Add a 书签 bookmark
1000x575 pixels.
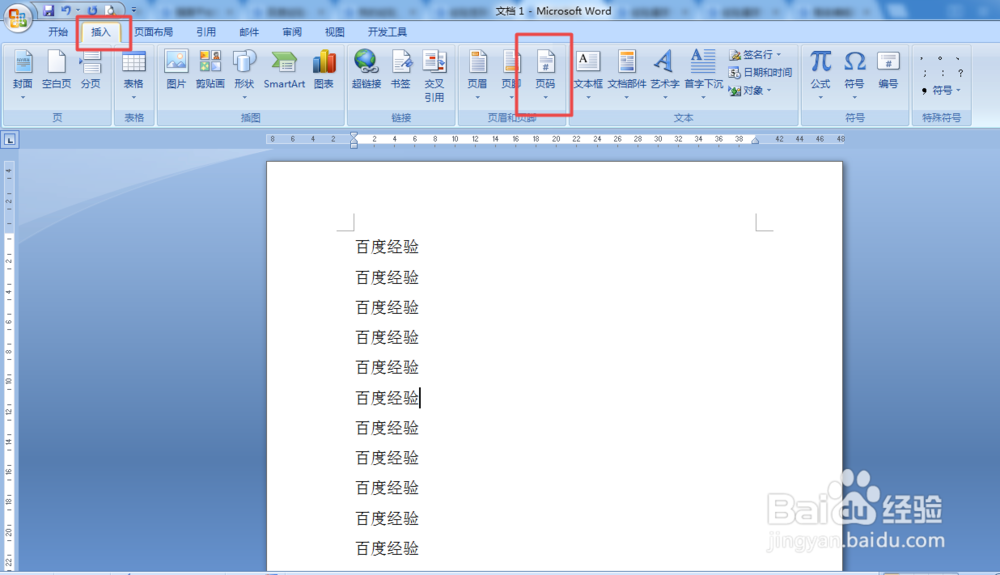coord(401,69)
